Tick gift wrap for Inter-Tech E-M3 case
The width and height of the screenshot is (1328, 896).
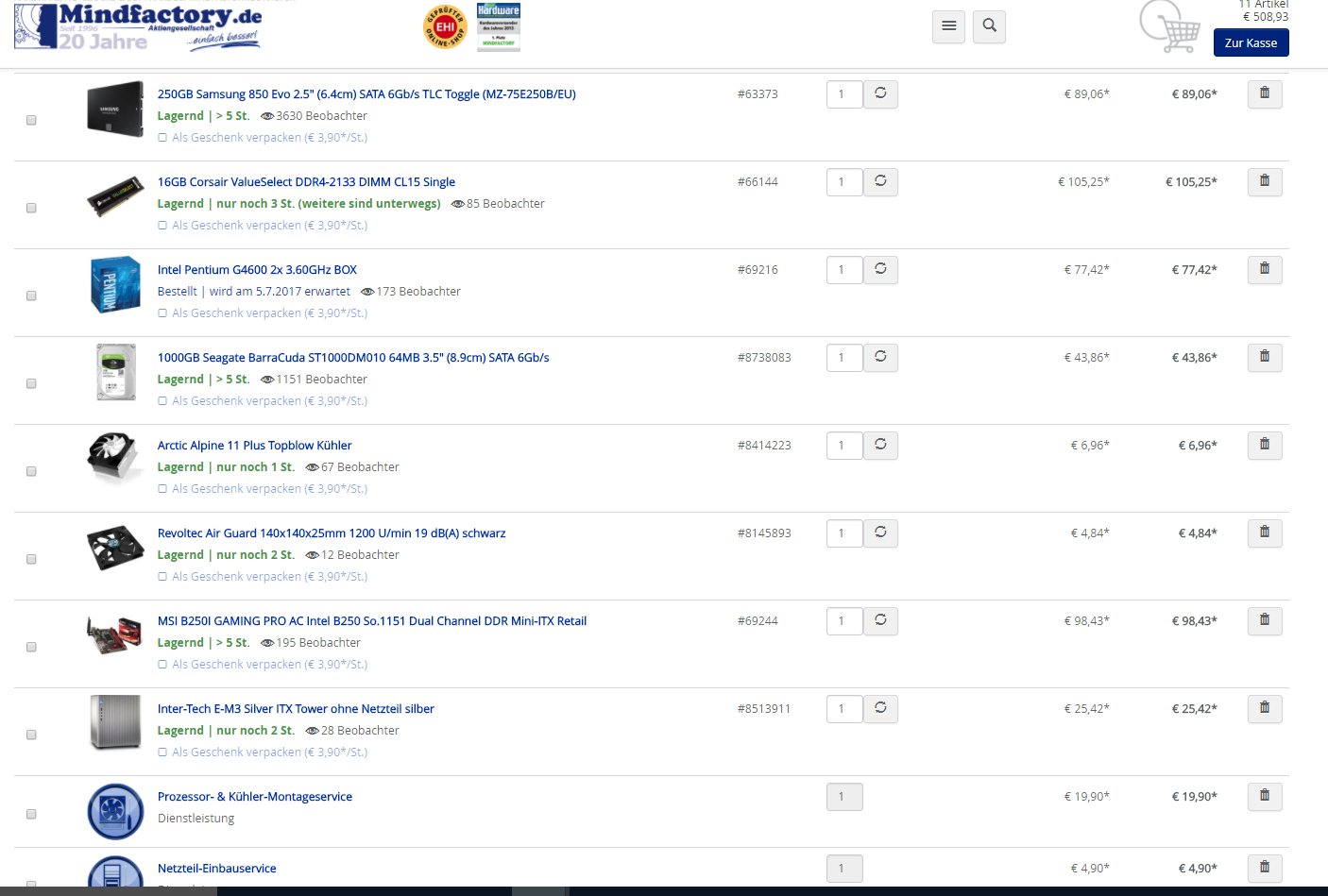point(162,752)
